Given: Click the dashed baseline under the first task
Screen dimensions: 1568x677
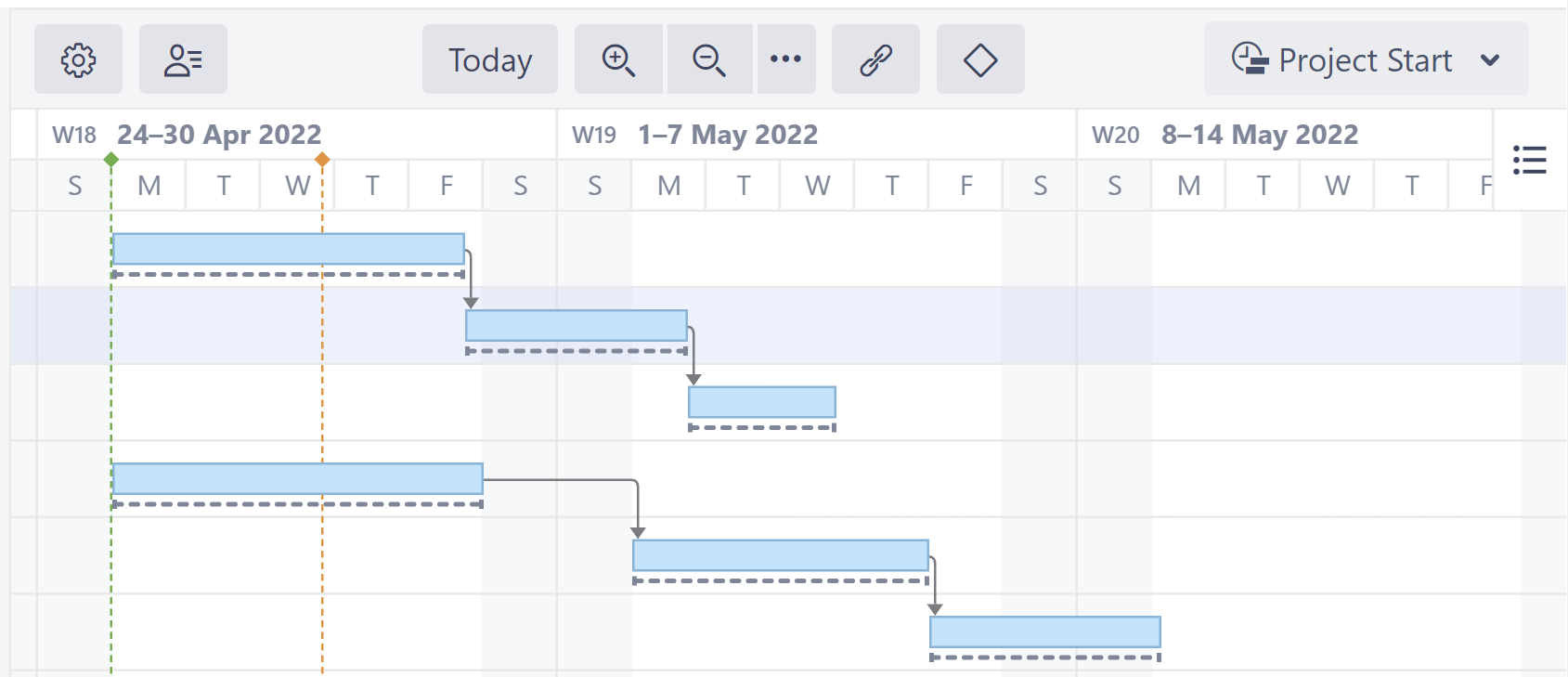Looking at the screenshot, I should coord(288,275).
